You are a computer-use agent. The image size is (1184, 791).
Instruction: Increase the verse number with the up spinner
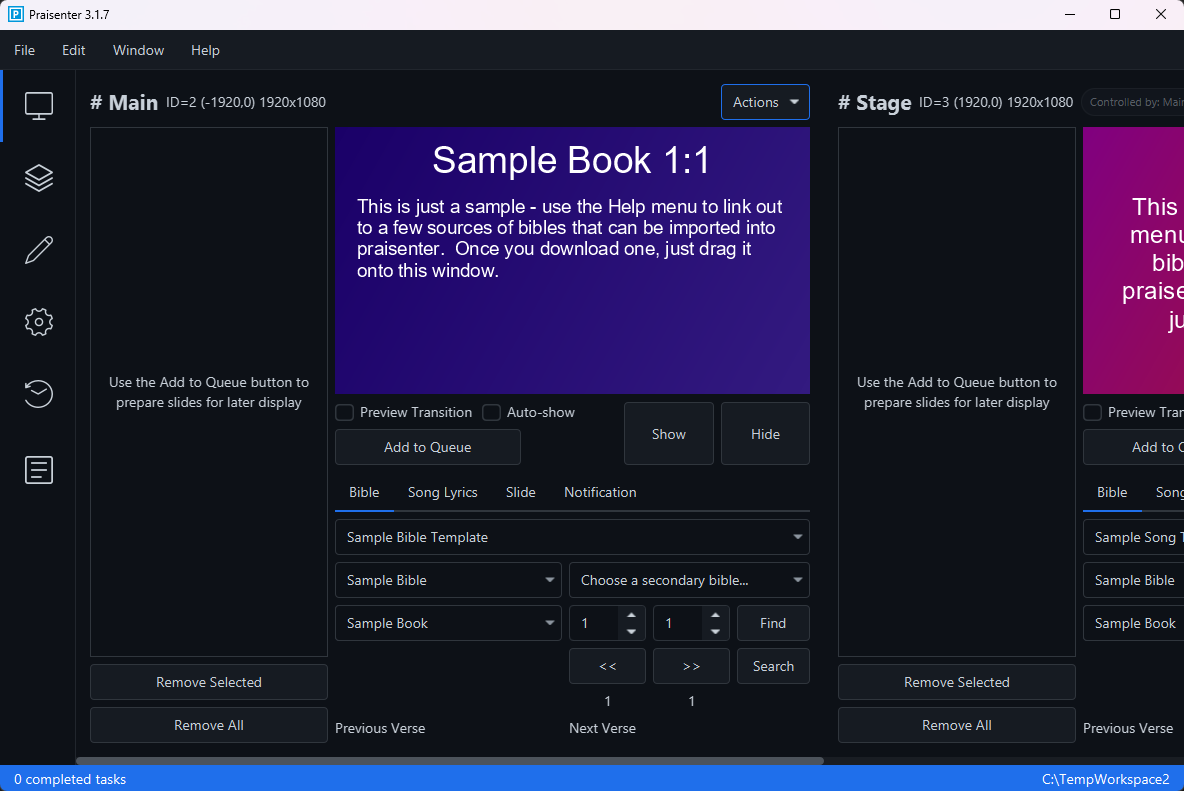pos(715,616)
